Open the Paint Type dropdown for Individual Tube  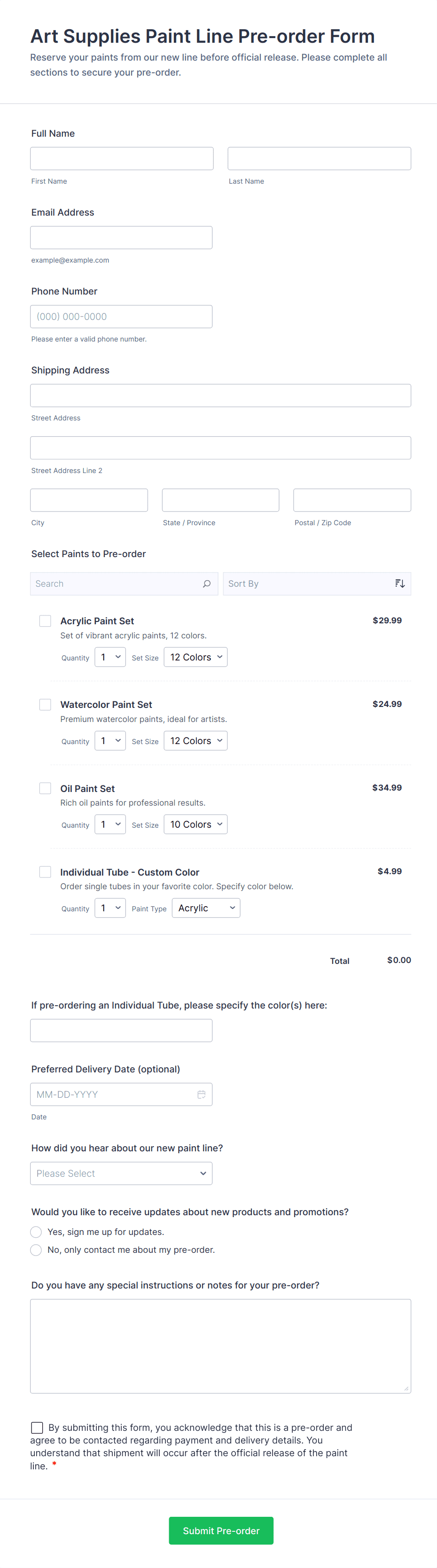click(x=206, y=908)
